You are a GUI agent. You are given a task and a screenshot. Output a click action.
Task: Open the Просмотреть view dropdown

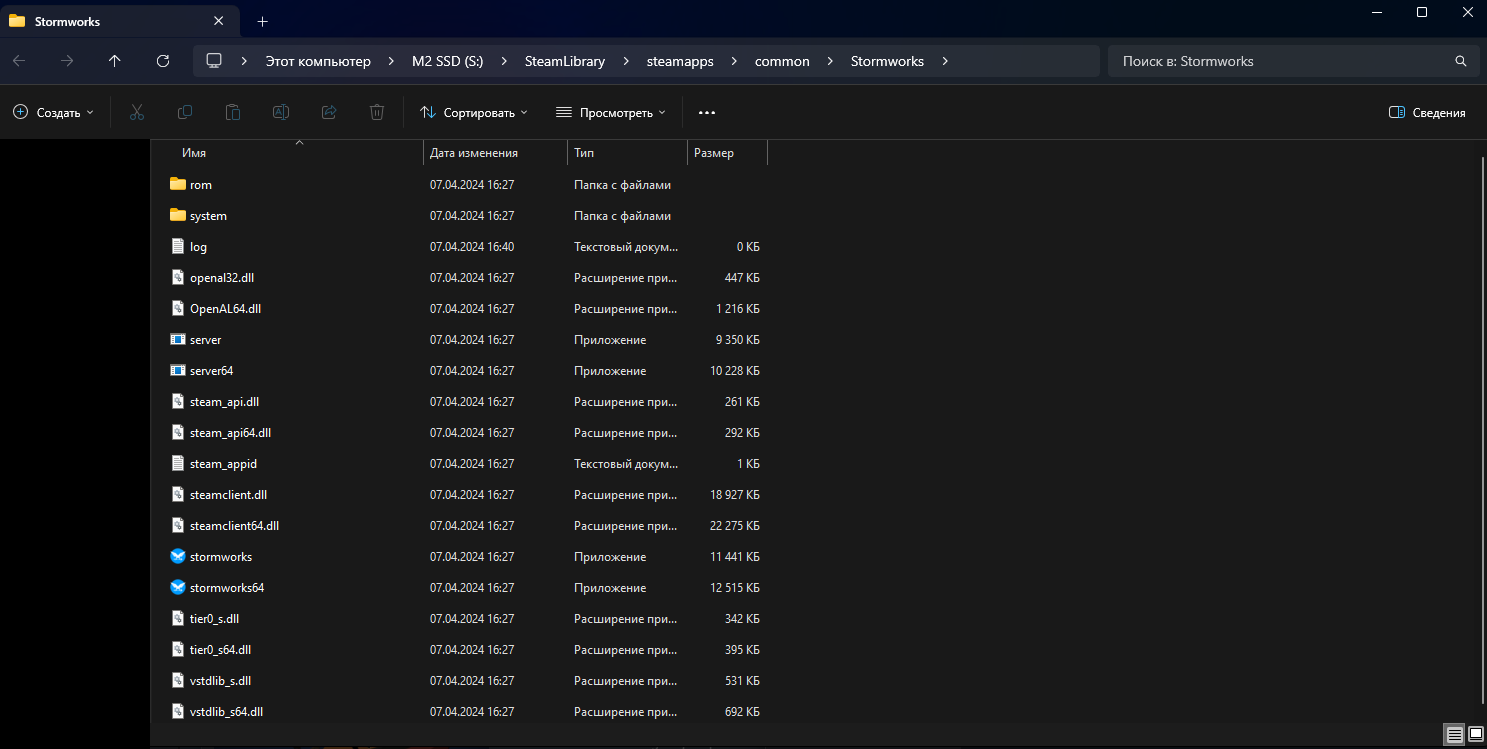tap(611, 113)
